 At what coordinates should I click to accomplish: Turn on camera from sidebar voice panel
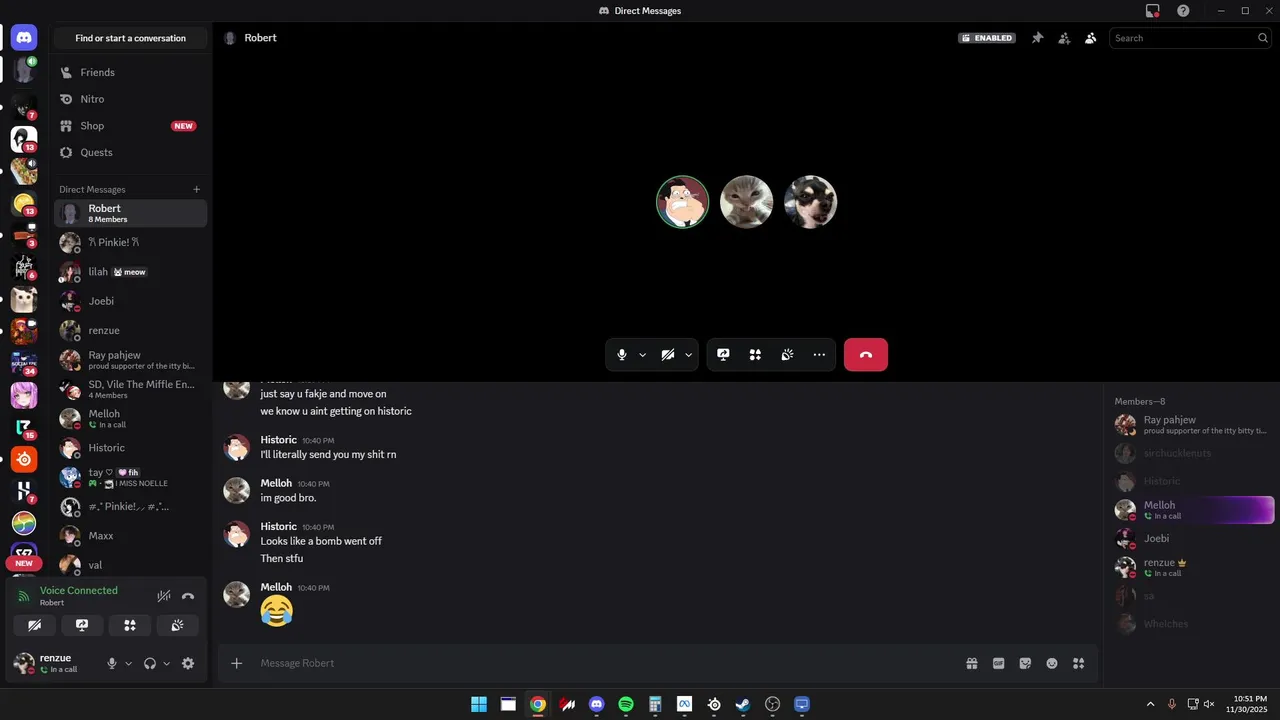pyautogui.click(x=34, y=625)
